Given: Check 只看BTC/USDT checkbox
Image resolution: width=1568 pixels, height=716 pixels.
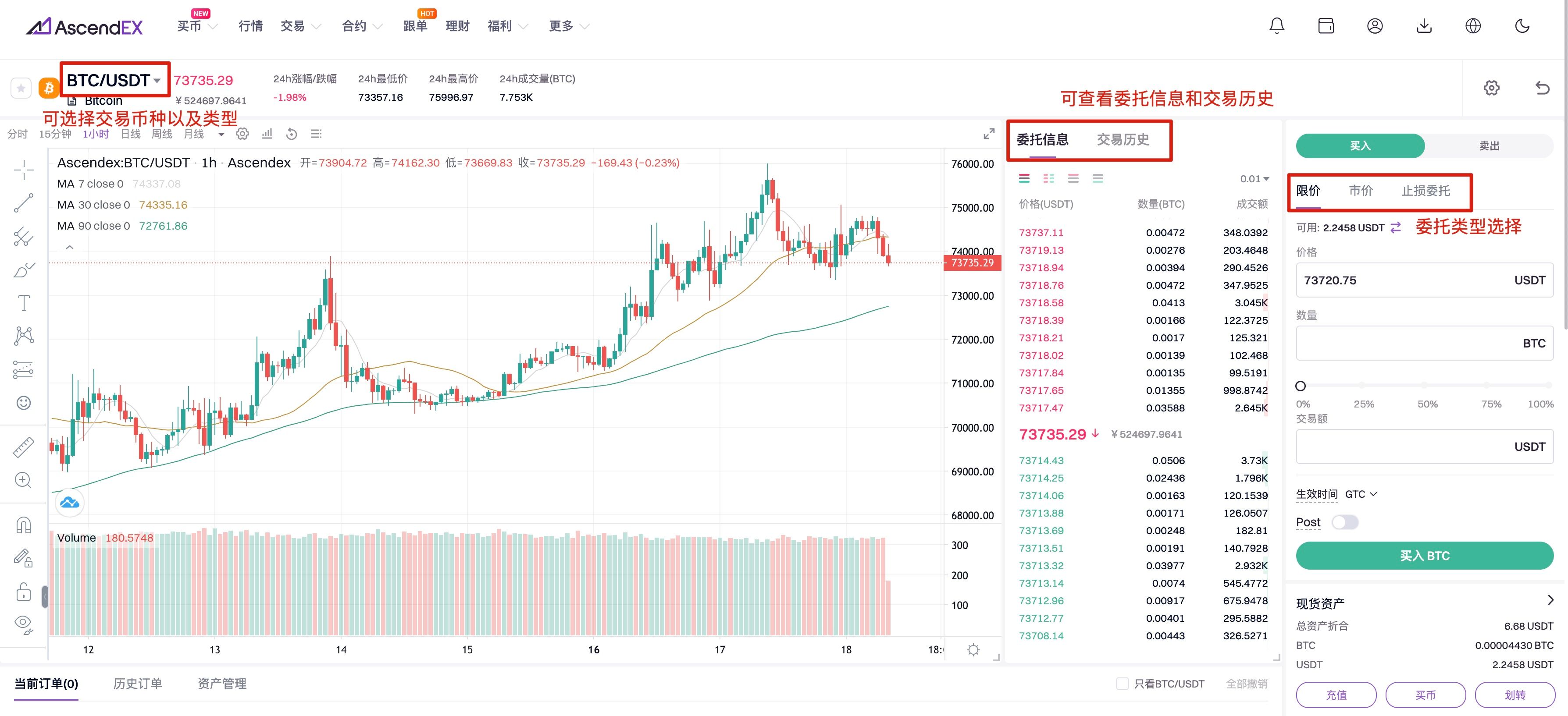Looking at the screenshot, I should [1122, 683].
